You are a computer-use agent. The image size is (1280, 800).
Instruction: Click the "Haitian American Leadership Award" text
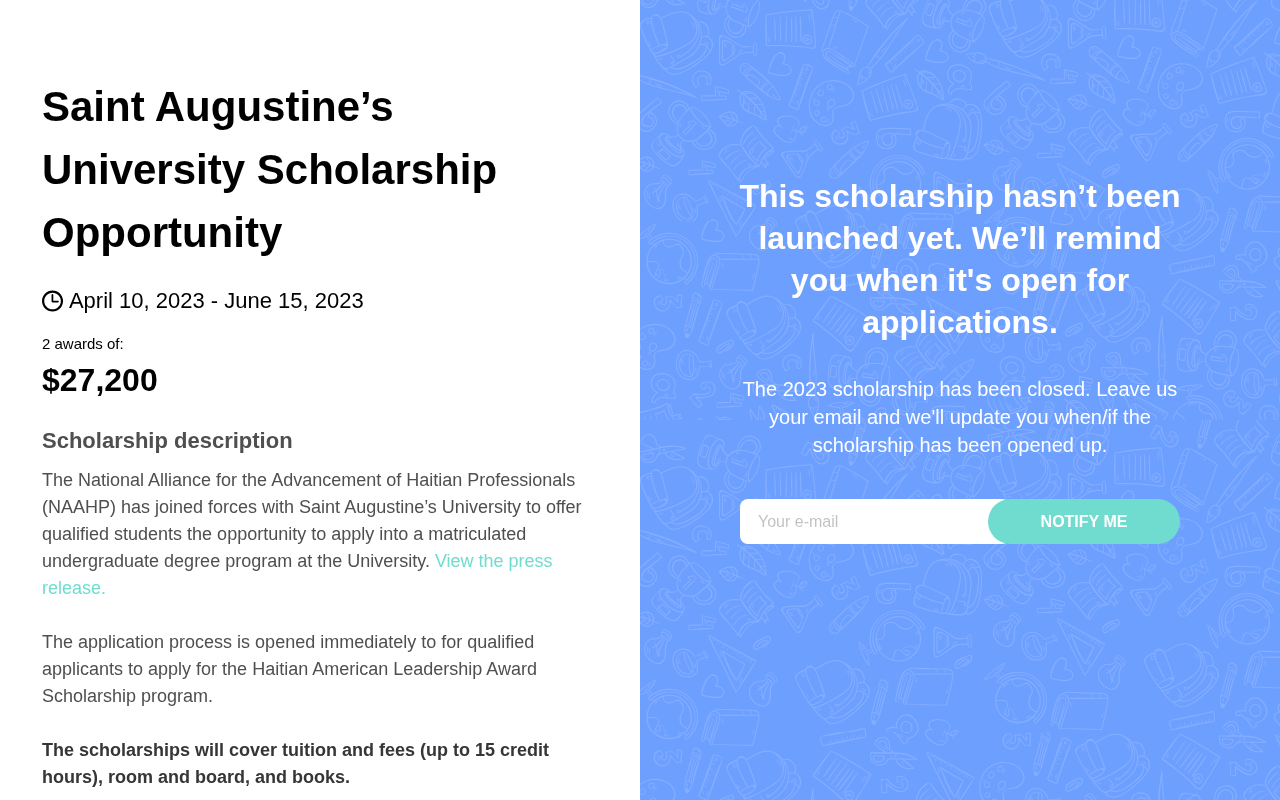(394, 669)
